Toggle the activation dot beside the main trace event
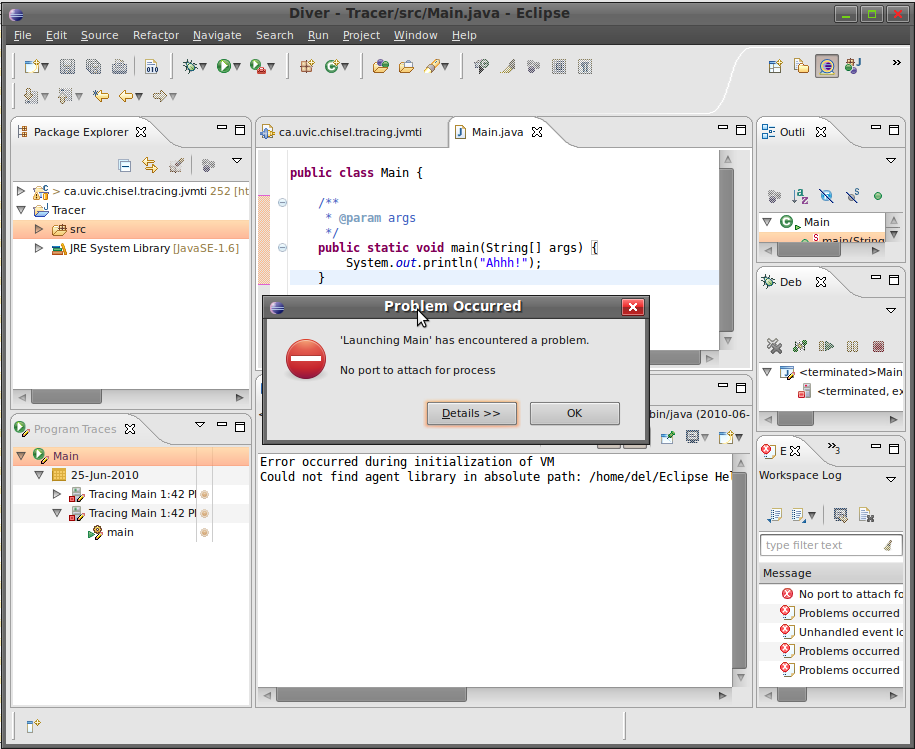 [203, 532]
